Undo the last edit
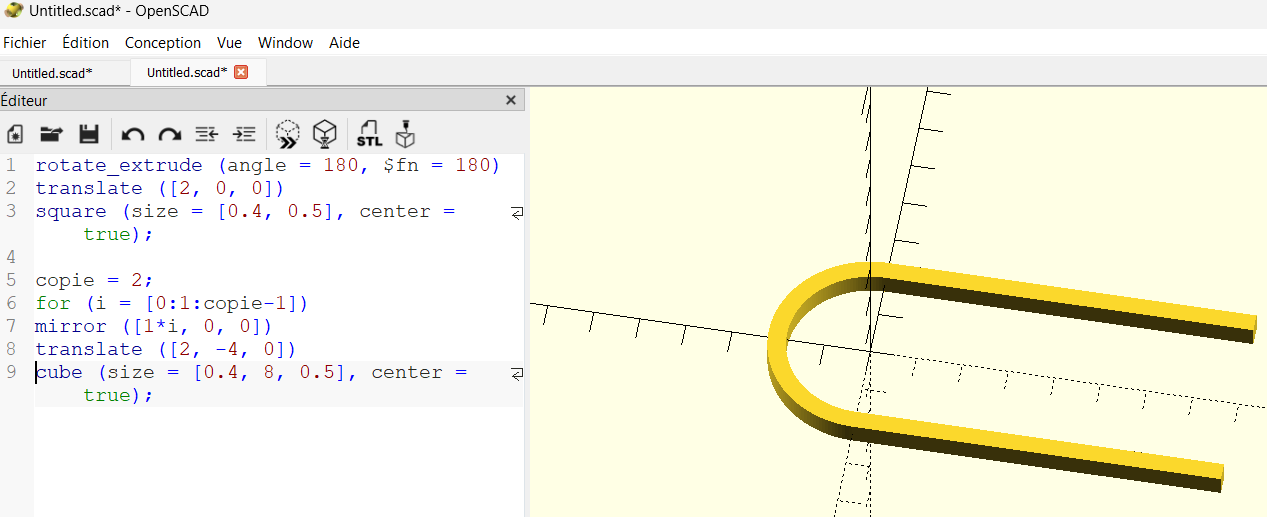1267x517 pixels. (133, 134)
